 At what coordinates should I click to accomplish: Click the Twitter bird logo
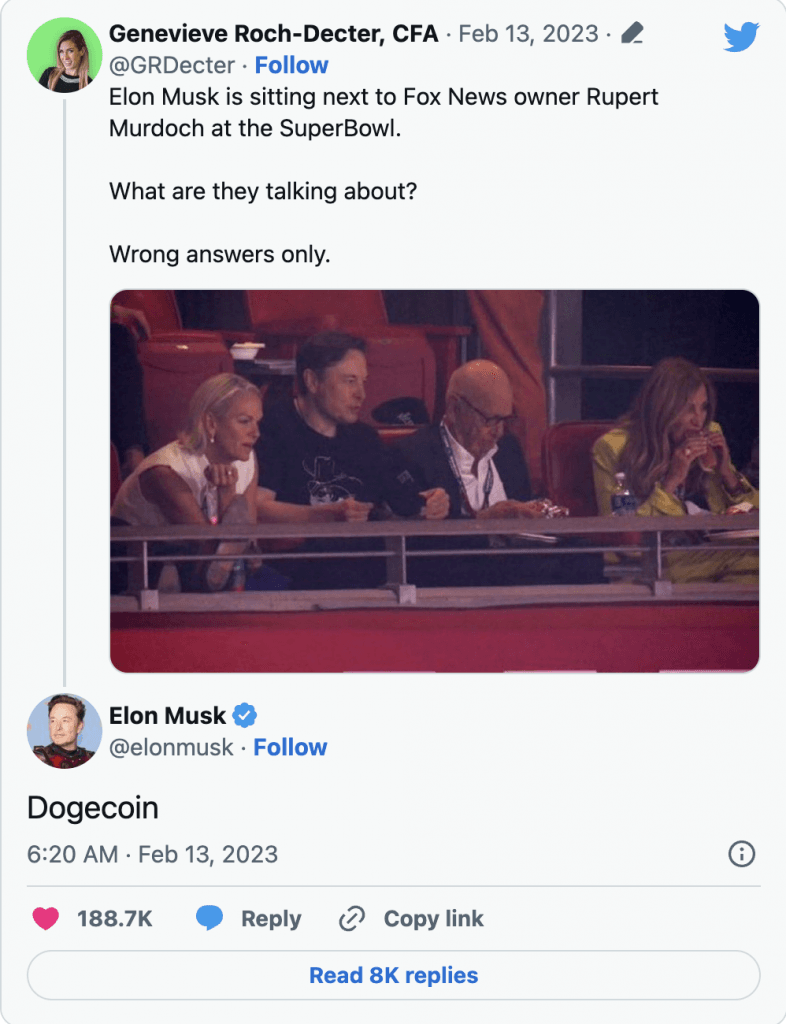coord(741,37)
